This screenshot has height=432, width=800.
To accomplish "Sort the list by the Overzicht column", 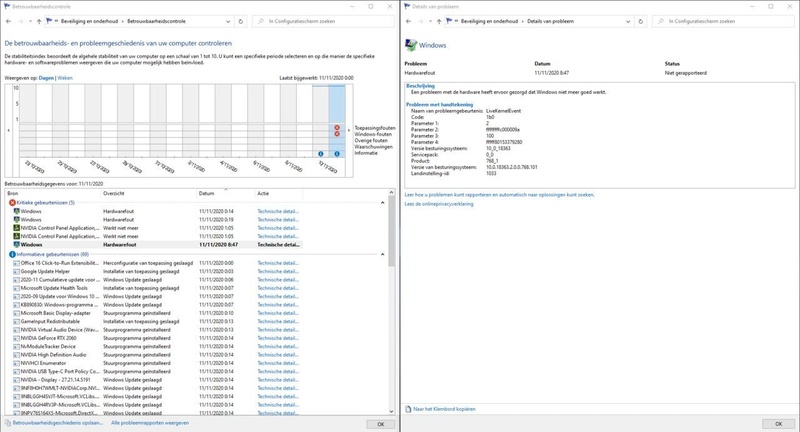I will click(x=149, y=193).
